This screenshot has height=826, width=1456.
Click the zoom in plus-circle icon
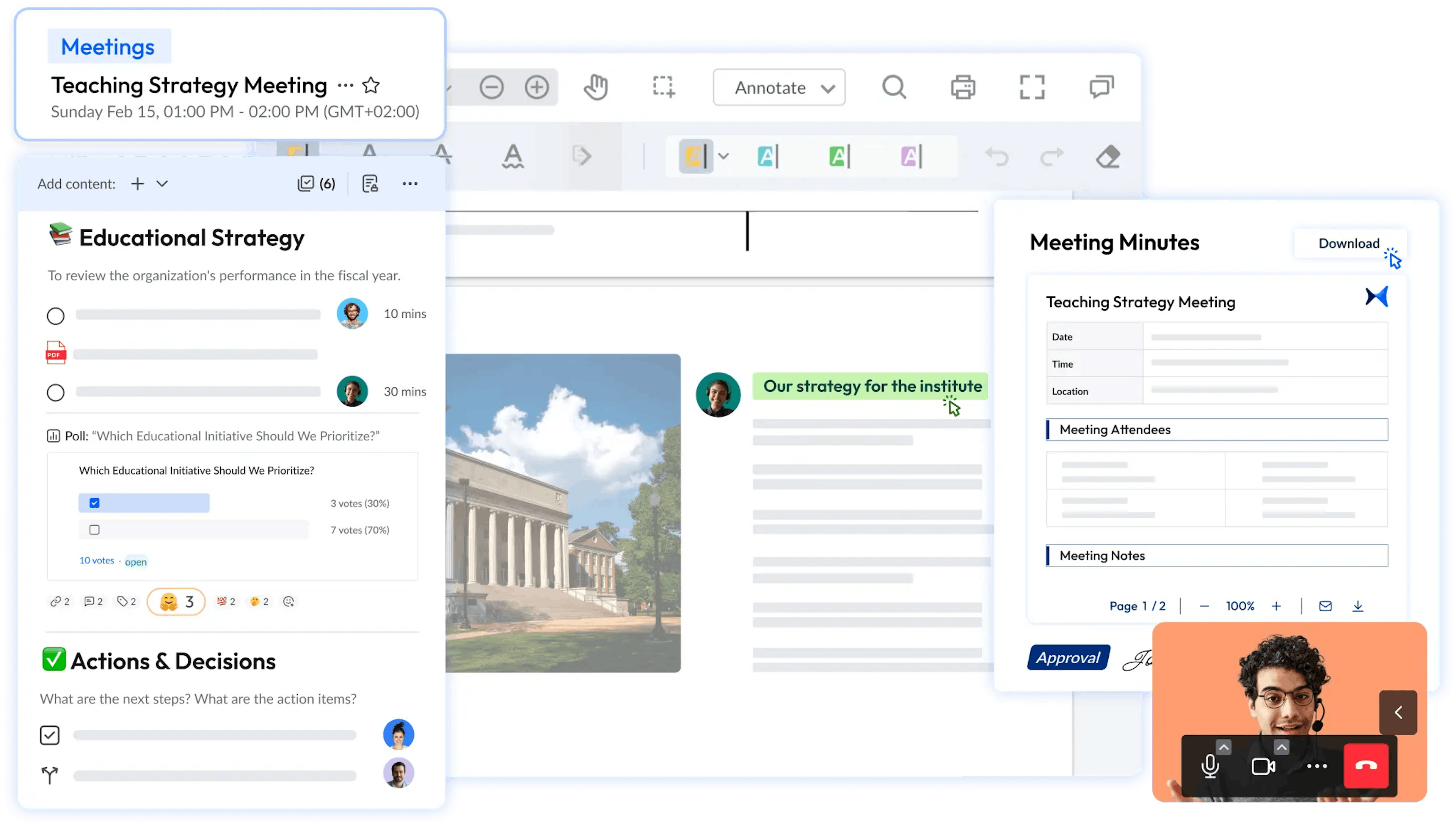[x=537, y=87]
